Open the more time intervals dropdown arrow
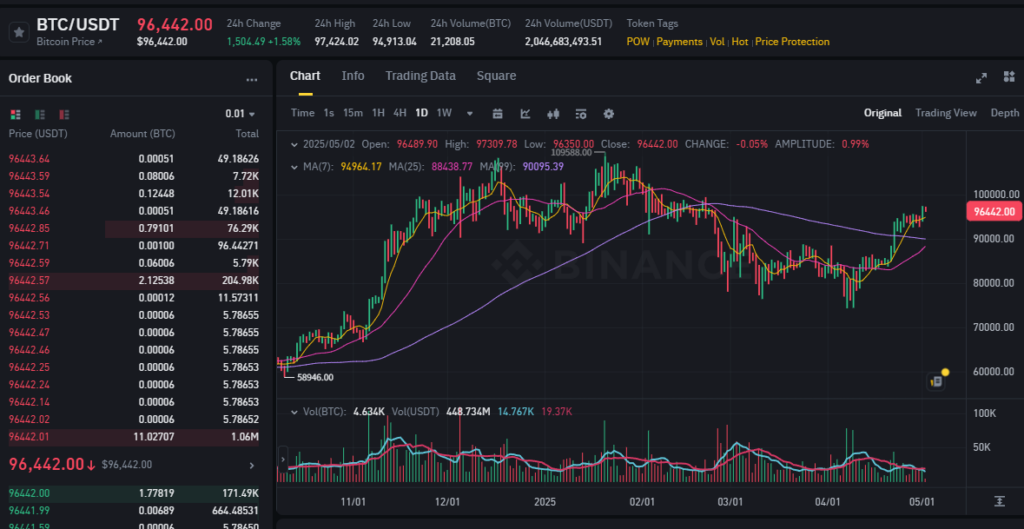 pyautogui.click(x=470, y=114)
